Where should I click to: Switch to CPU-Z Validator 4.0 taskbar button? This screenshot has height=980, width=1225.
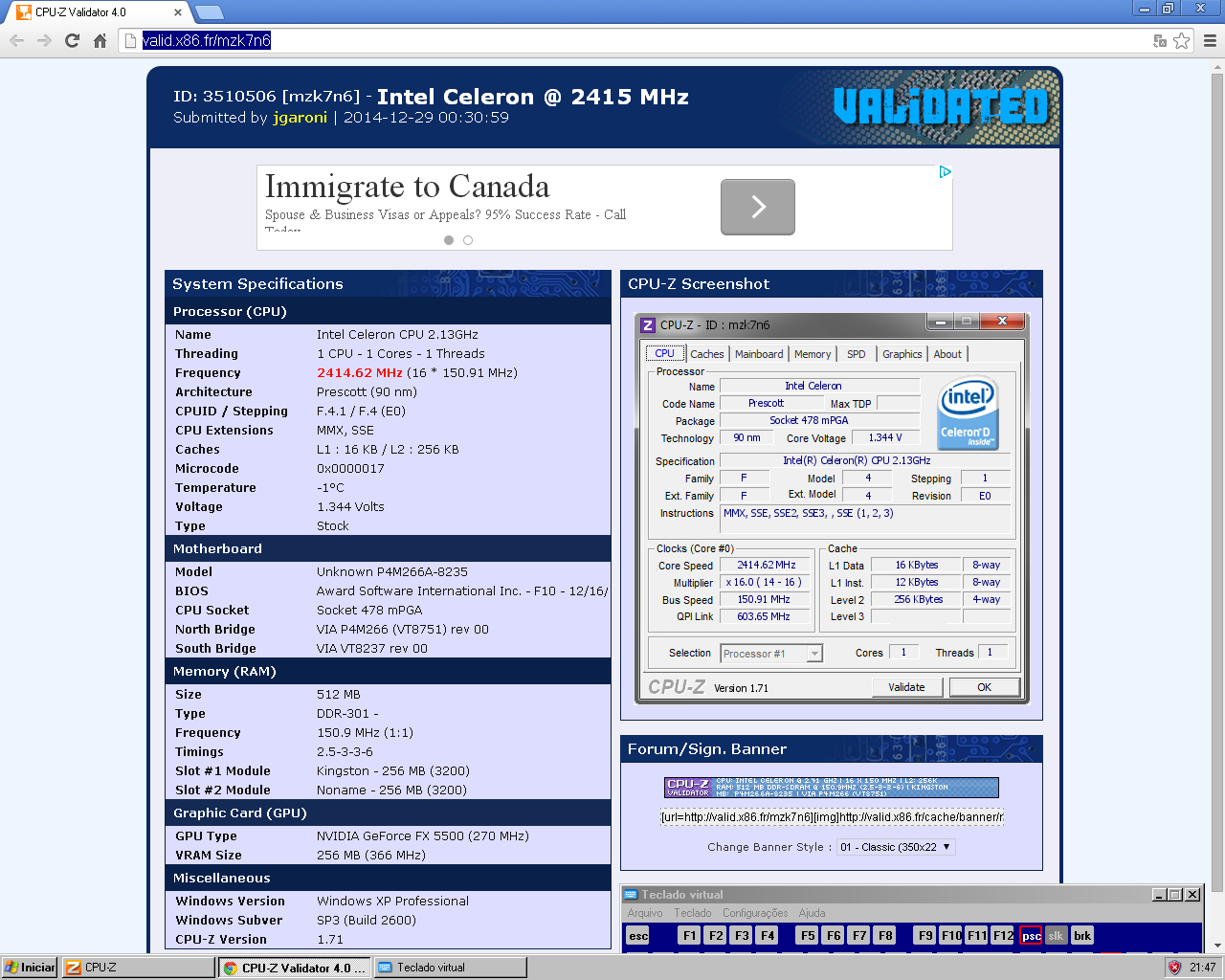click(x=295, y=968)
